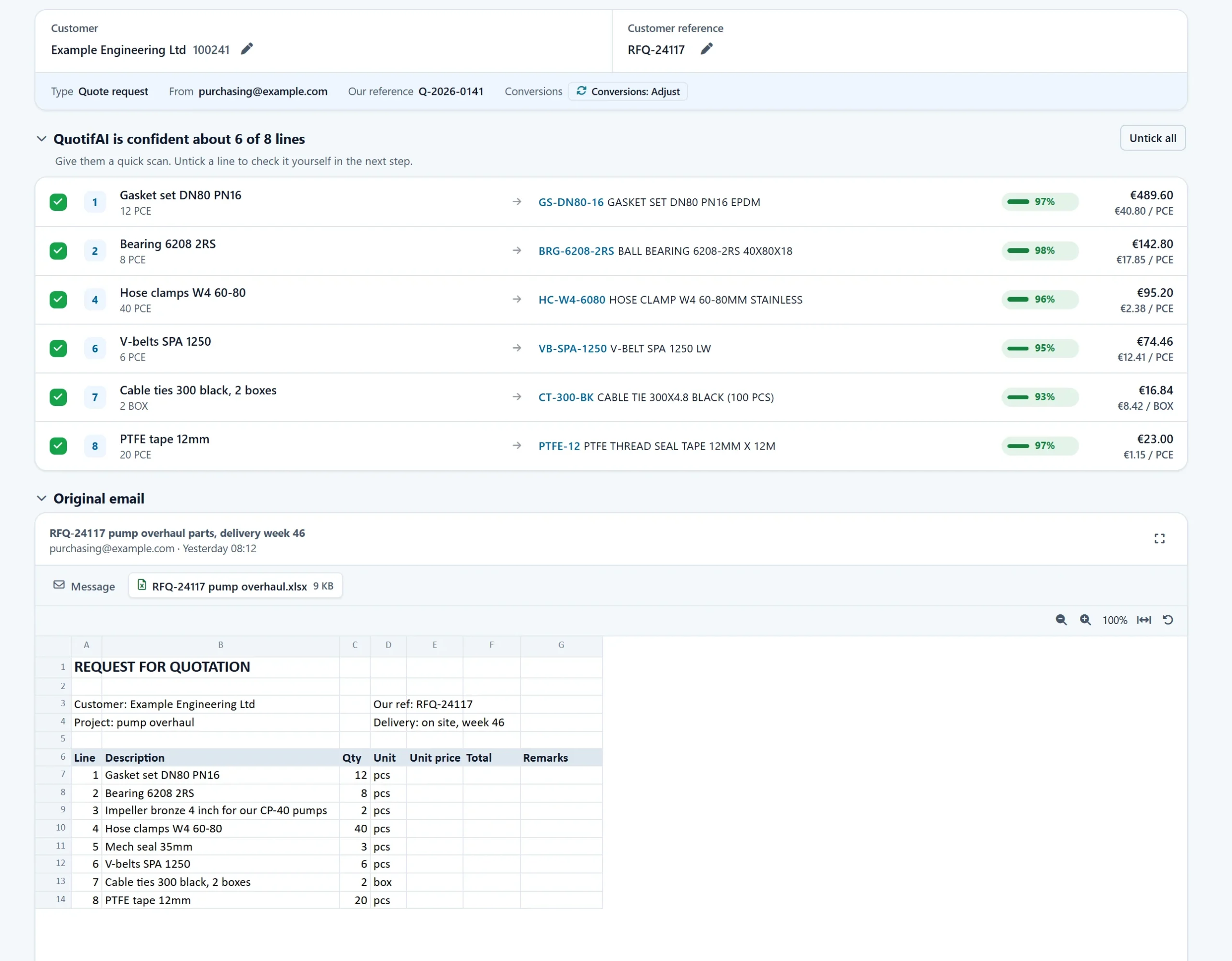
Task: Open product link HC-W4-6080
Action: click(572, 299)
